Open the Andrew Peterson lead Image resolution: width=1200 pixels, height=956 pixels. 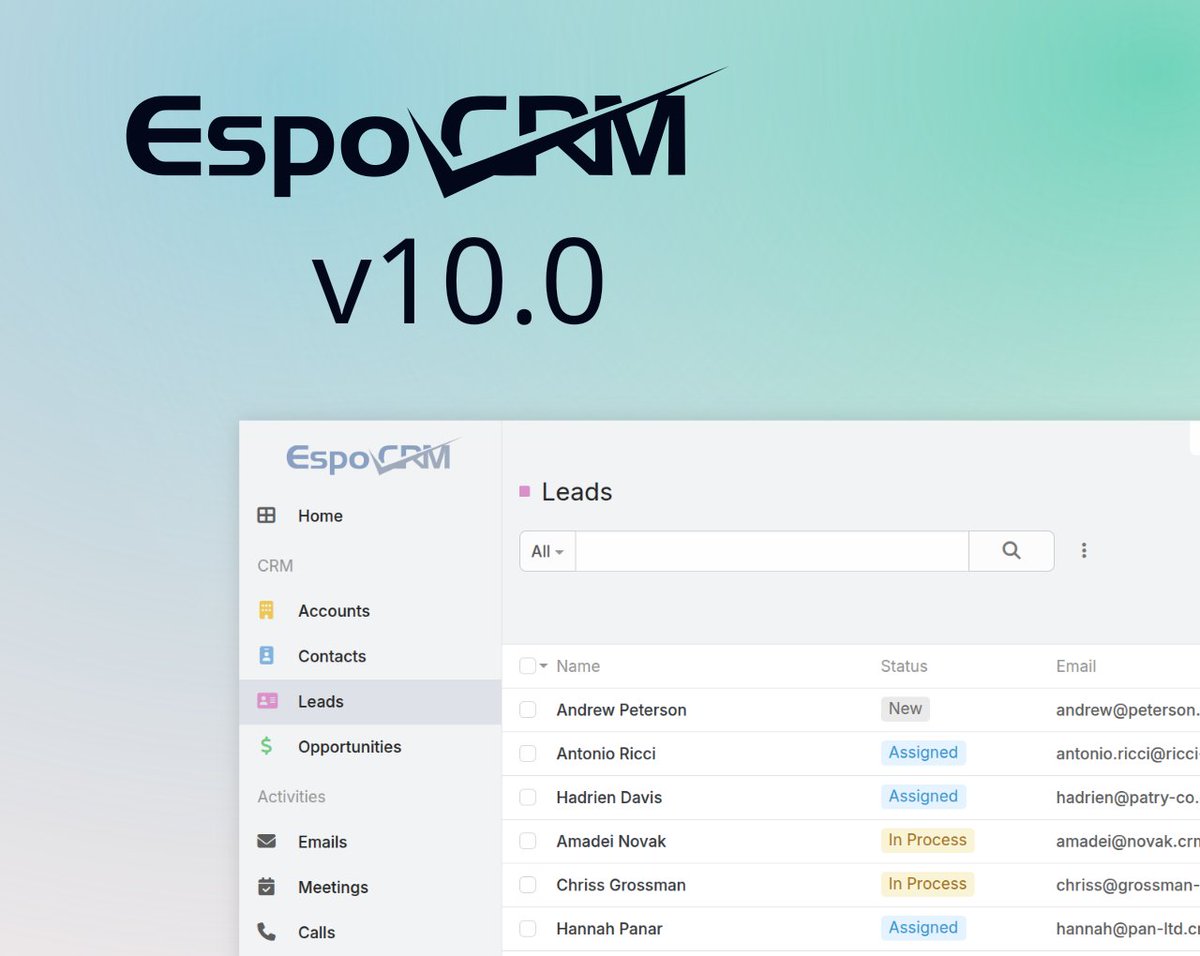(621, 710)
